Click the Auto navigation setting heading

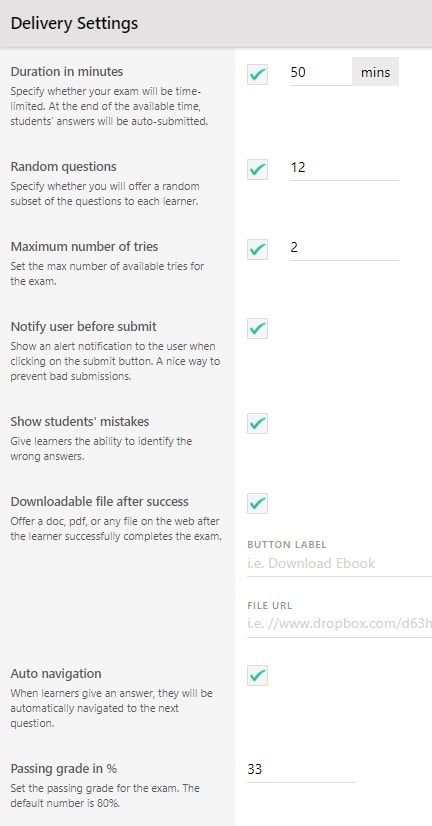point(56,674)
